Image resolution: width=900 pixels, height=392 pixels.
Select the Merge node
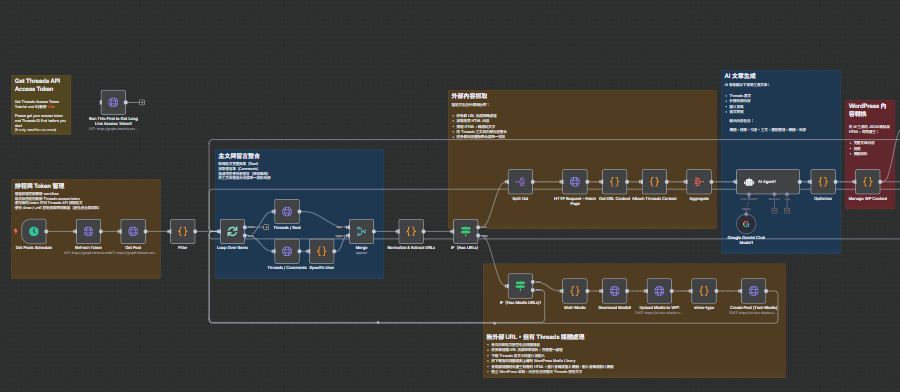pos(362,231)
